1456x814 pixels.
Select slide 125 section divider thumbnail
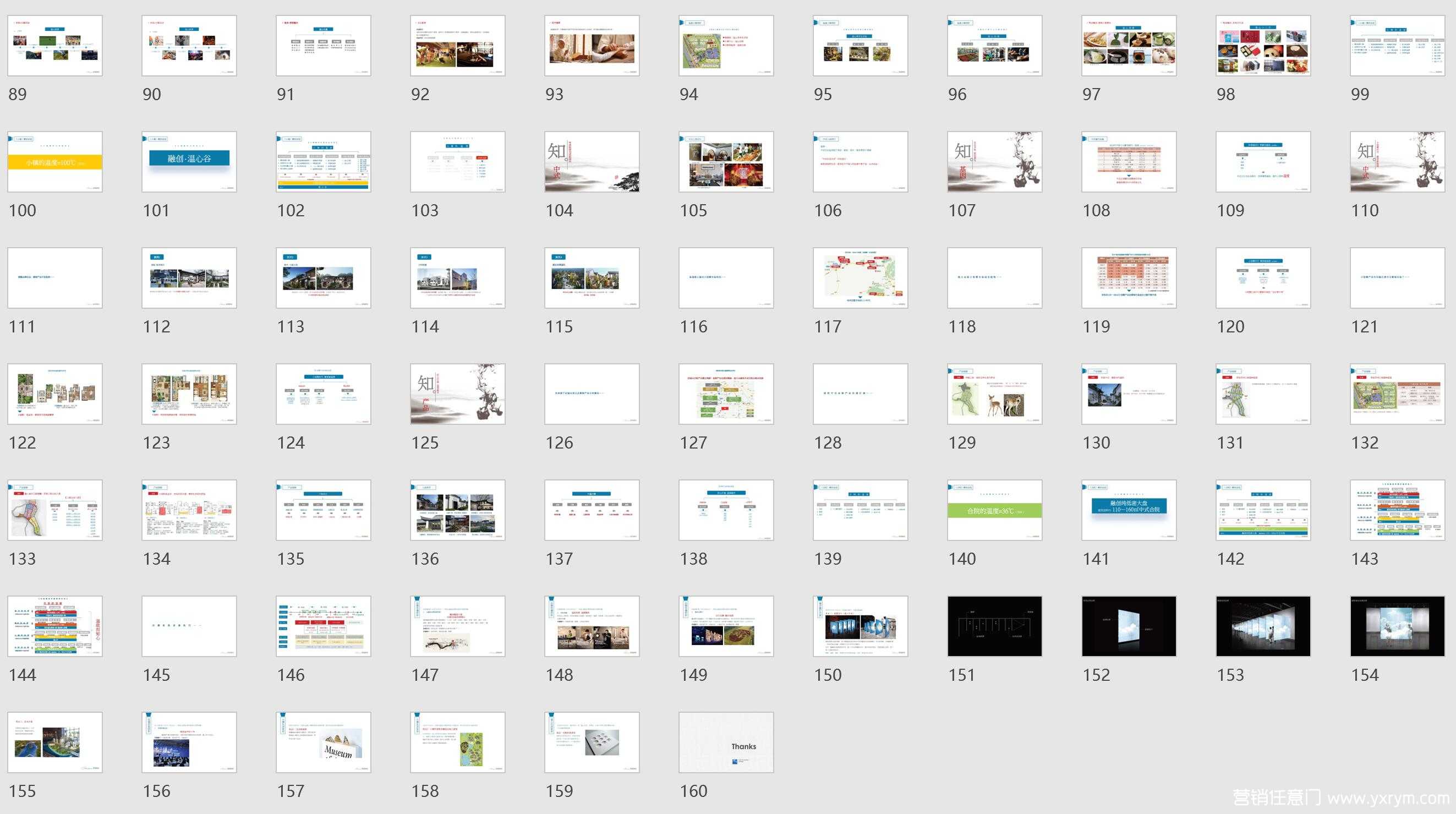(458, 394)
